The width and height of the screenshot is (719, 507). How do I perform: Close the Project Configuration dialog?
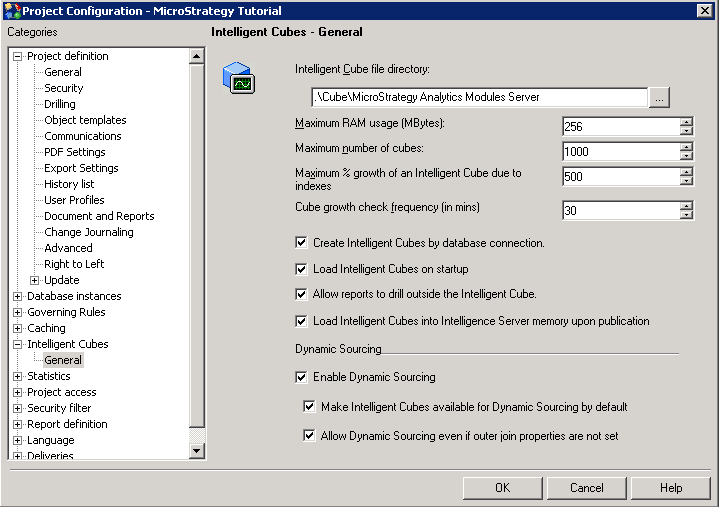tap(704, 10)
